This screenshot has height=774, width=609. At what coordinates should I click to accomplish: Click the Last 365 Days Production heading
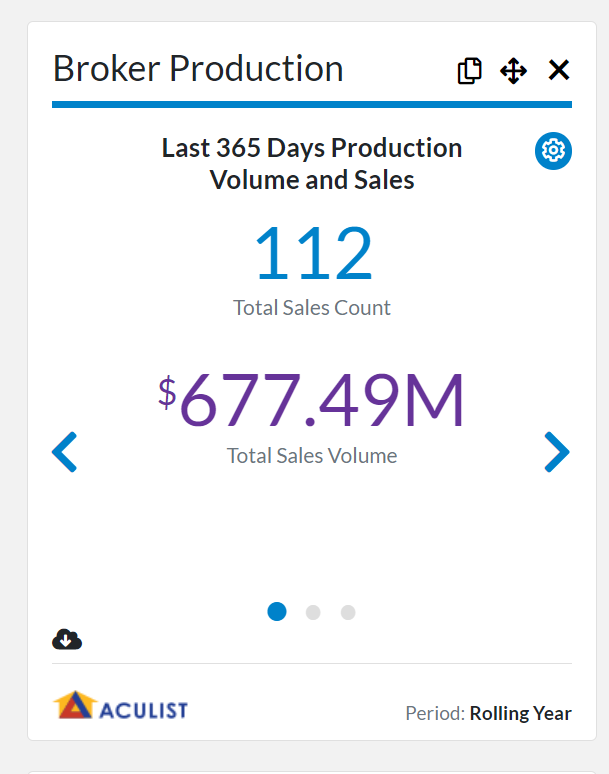(312, 164)
